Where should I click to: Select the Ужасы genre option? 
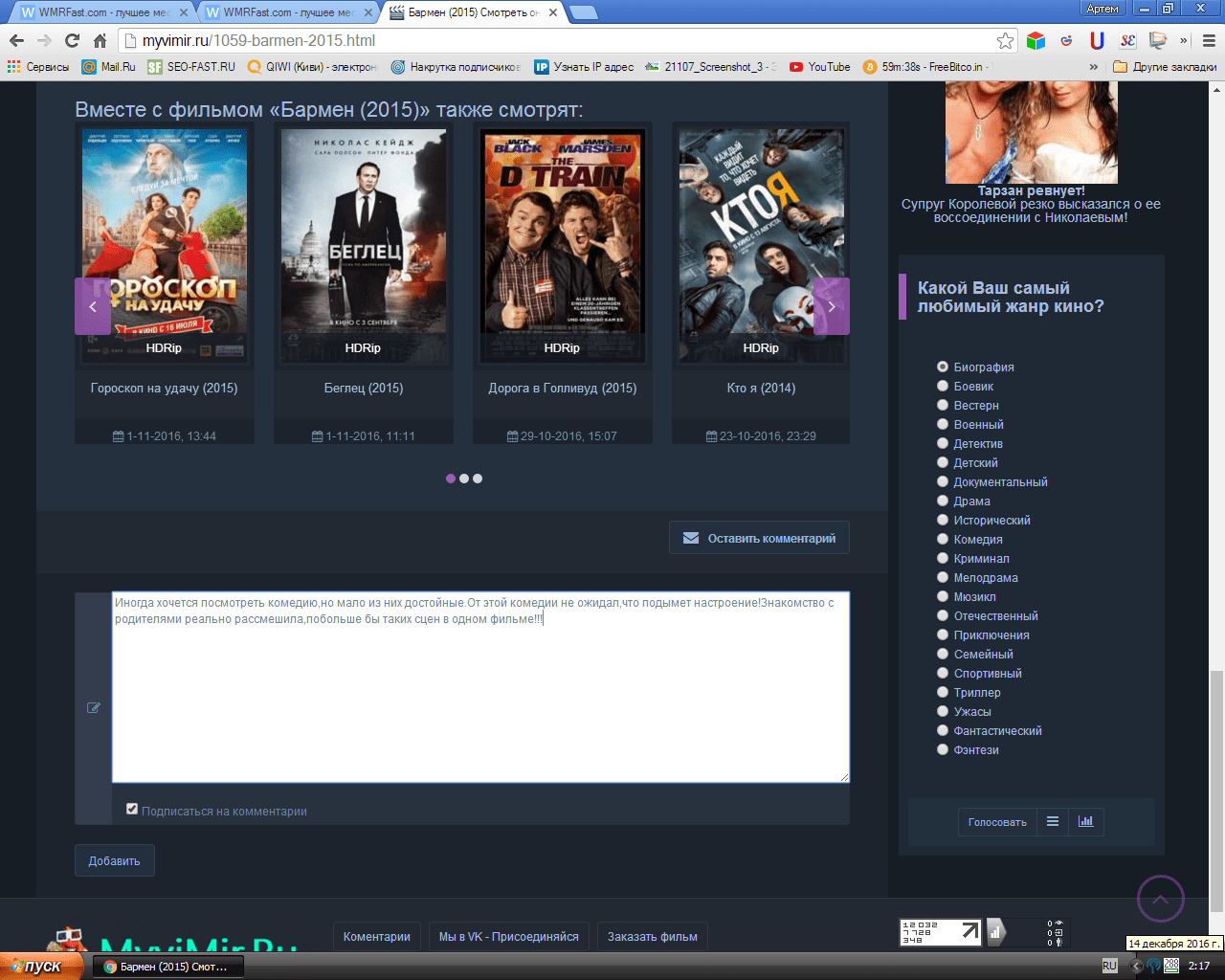tap(943, 711)
